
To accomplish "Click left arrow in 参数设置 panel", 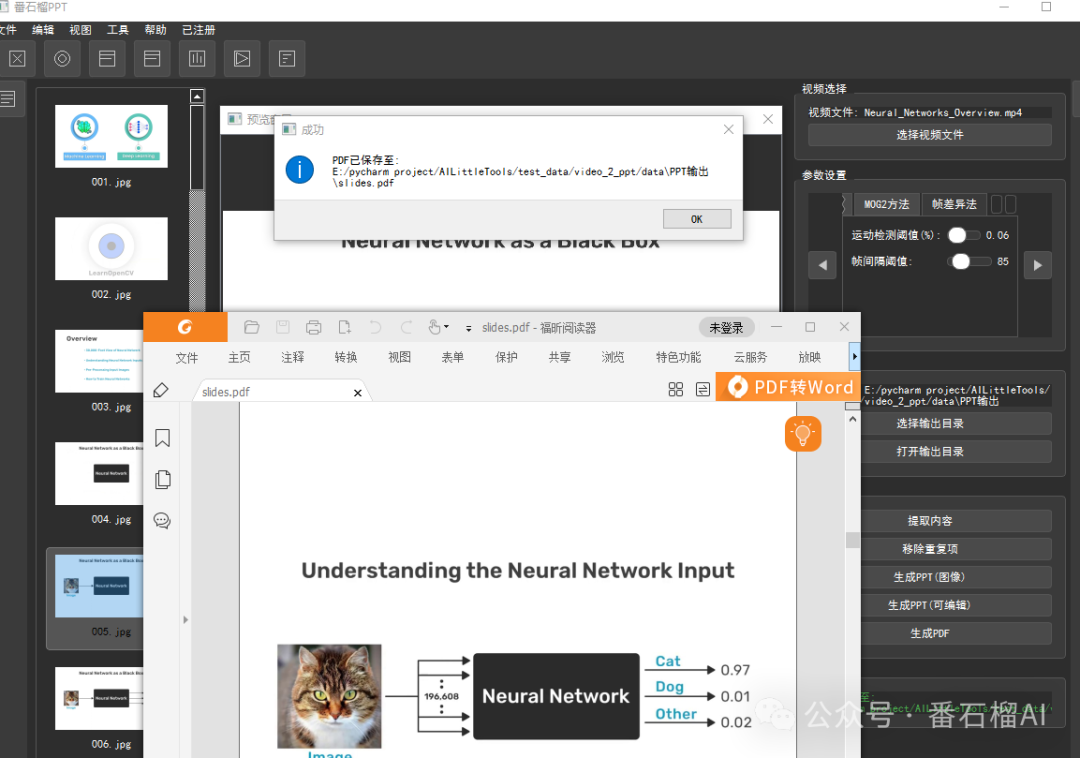I will click(822, 265).
